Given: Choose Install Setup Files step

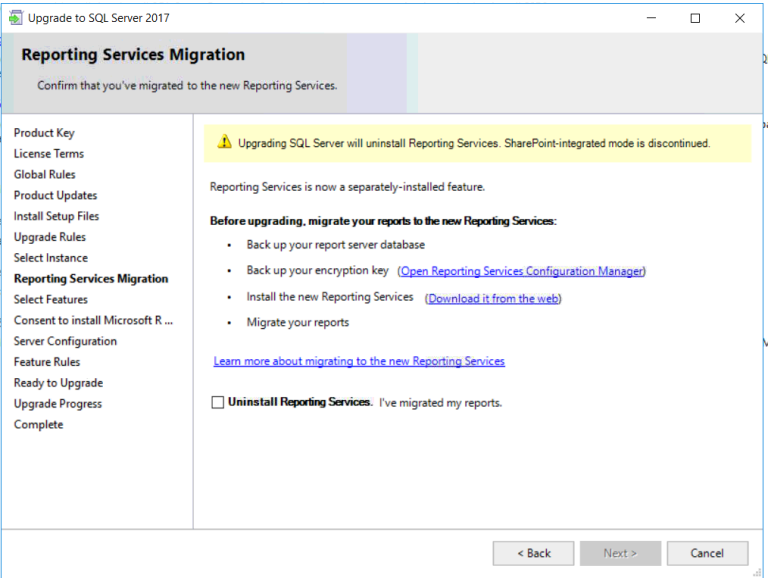Looking at the screenshot, I should click(x=56, y=217).
